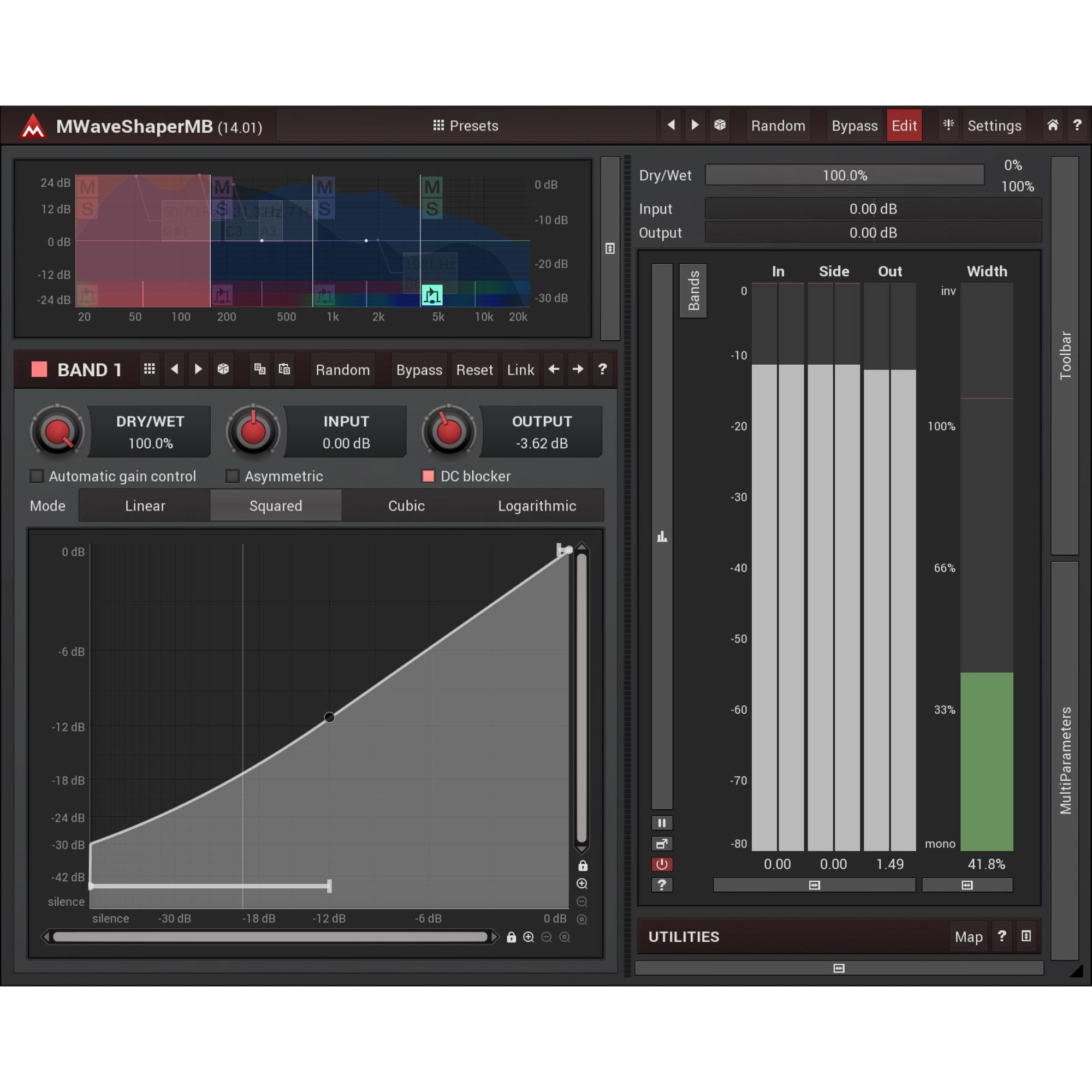Screen dimensions: 1092x1092
Task: Open Settings
Action: click(994, 126)
